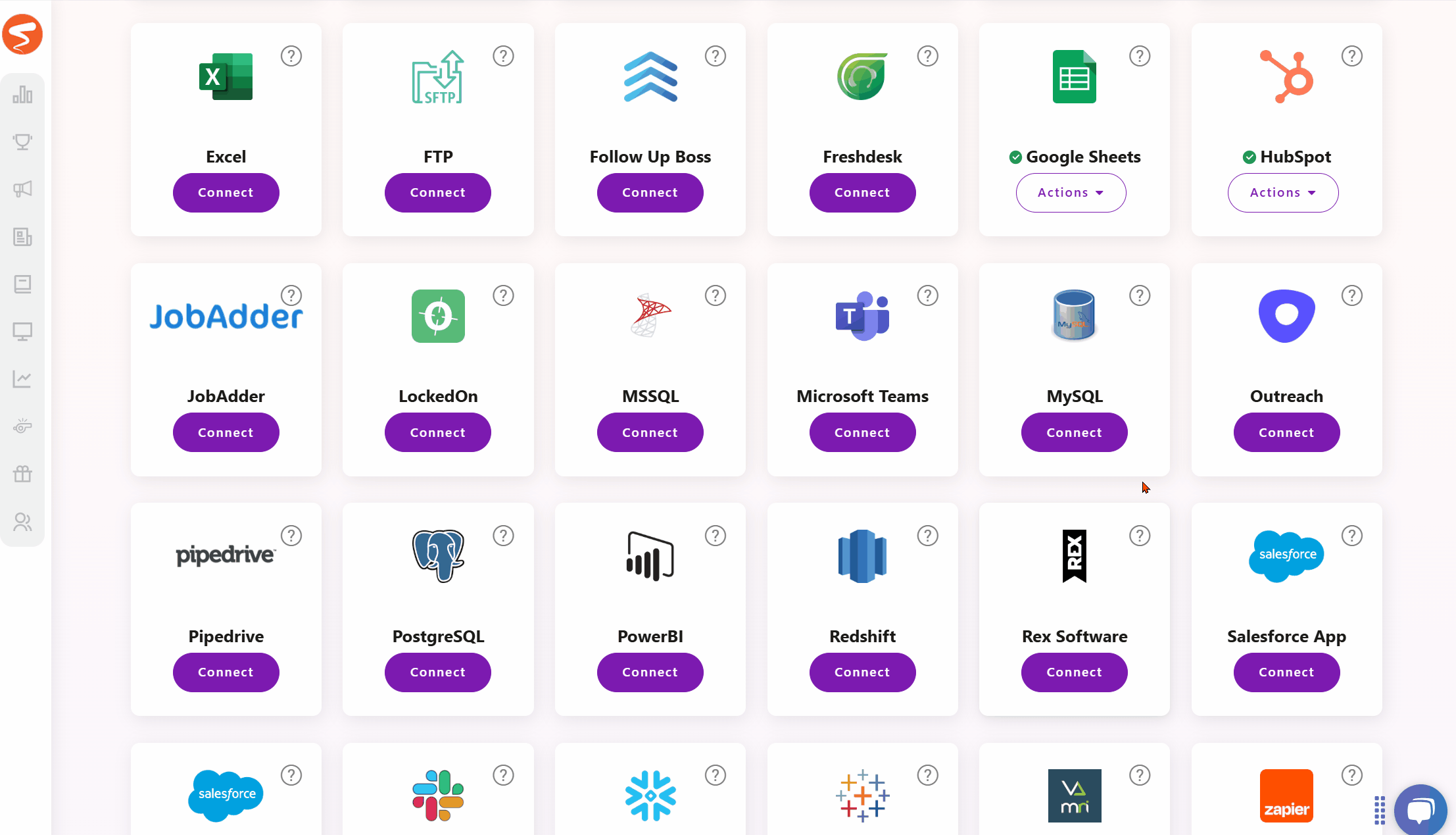Click the Tableau help question mark icon
Viewport: 1456px width, 835px height.
[x=928, y=775]
